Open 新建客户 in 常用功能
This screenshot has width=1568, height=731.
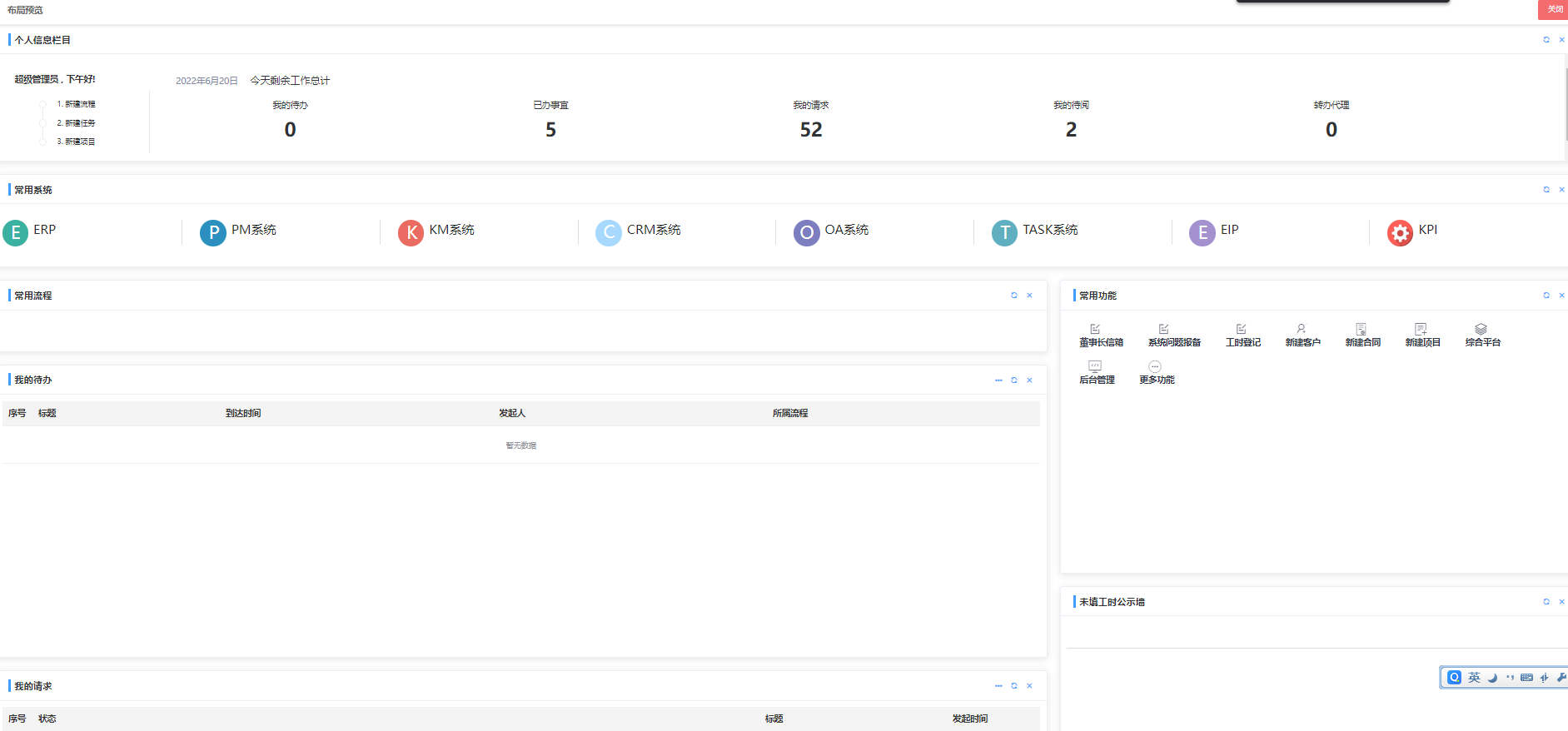click(1302, 330)
